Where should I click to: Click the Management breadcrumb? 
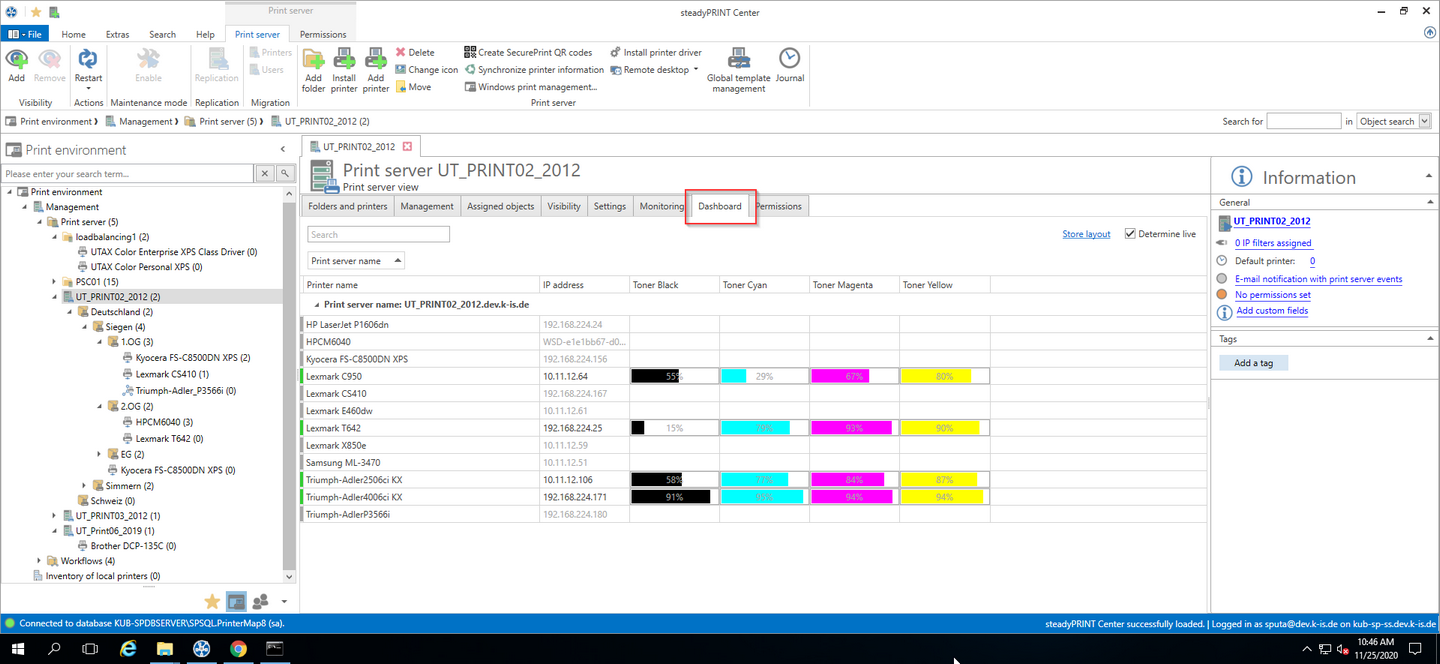point(145,121)
